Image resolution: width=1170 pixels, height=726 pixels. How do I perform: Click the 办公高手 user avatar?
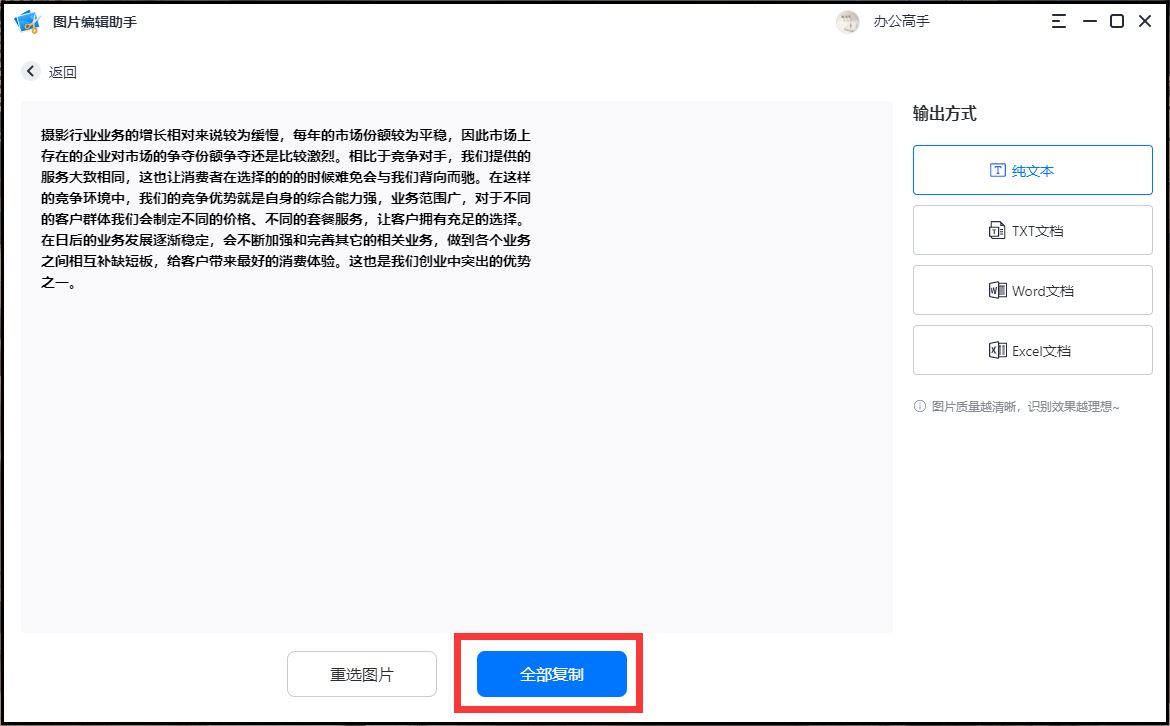[x=848, y=22]
